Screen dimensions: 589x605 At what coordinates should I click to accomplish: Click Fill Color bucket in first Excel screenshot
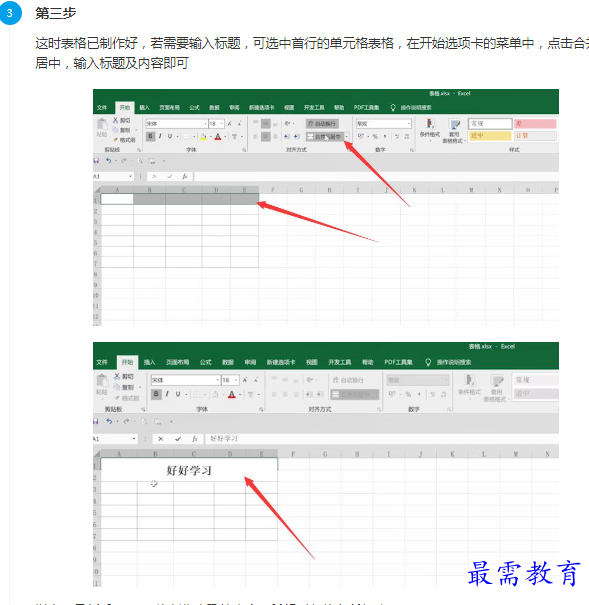coord(203,136)
